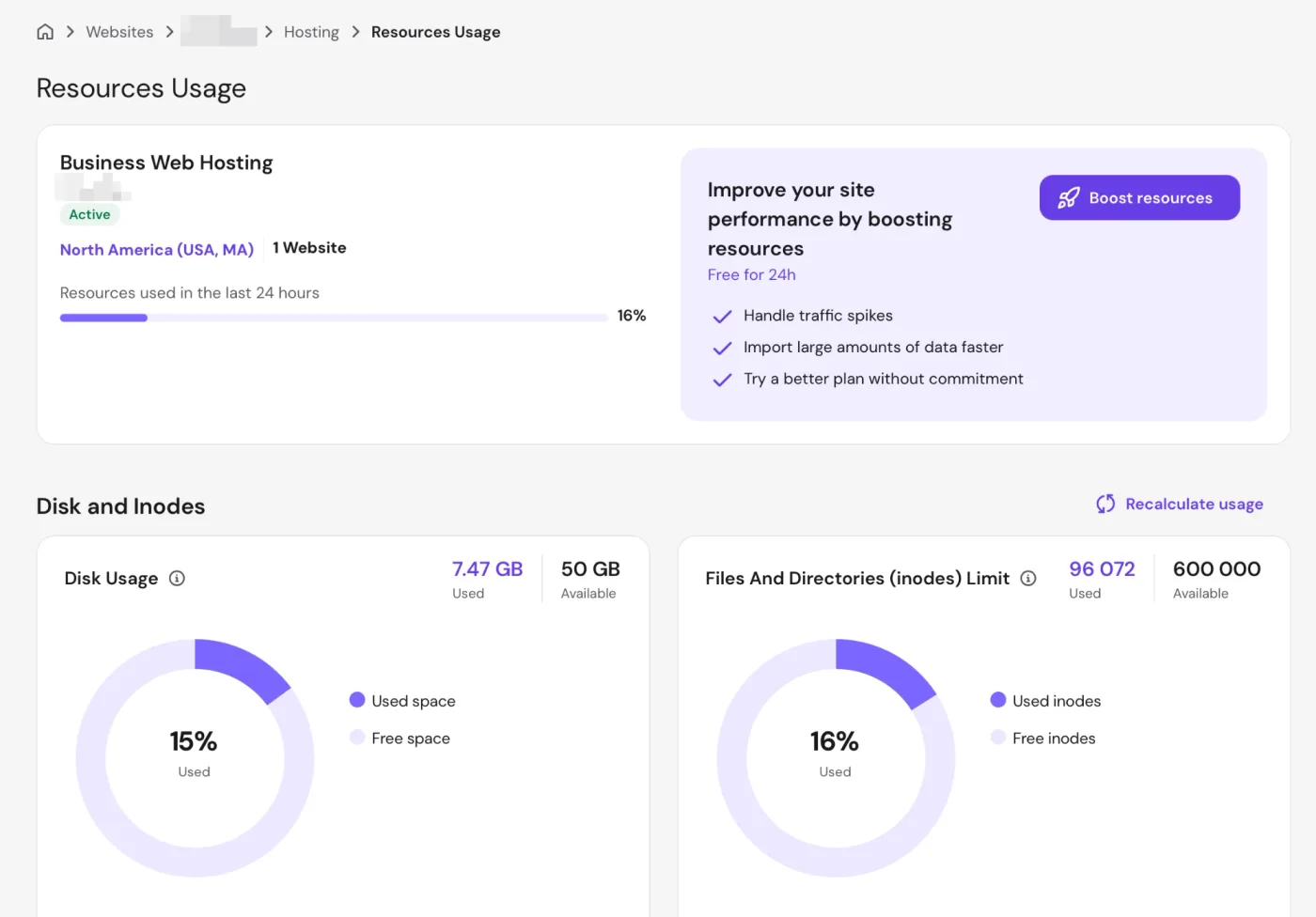Click the Free for 24h text

point(751,274)
